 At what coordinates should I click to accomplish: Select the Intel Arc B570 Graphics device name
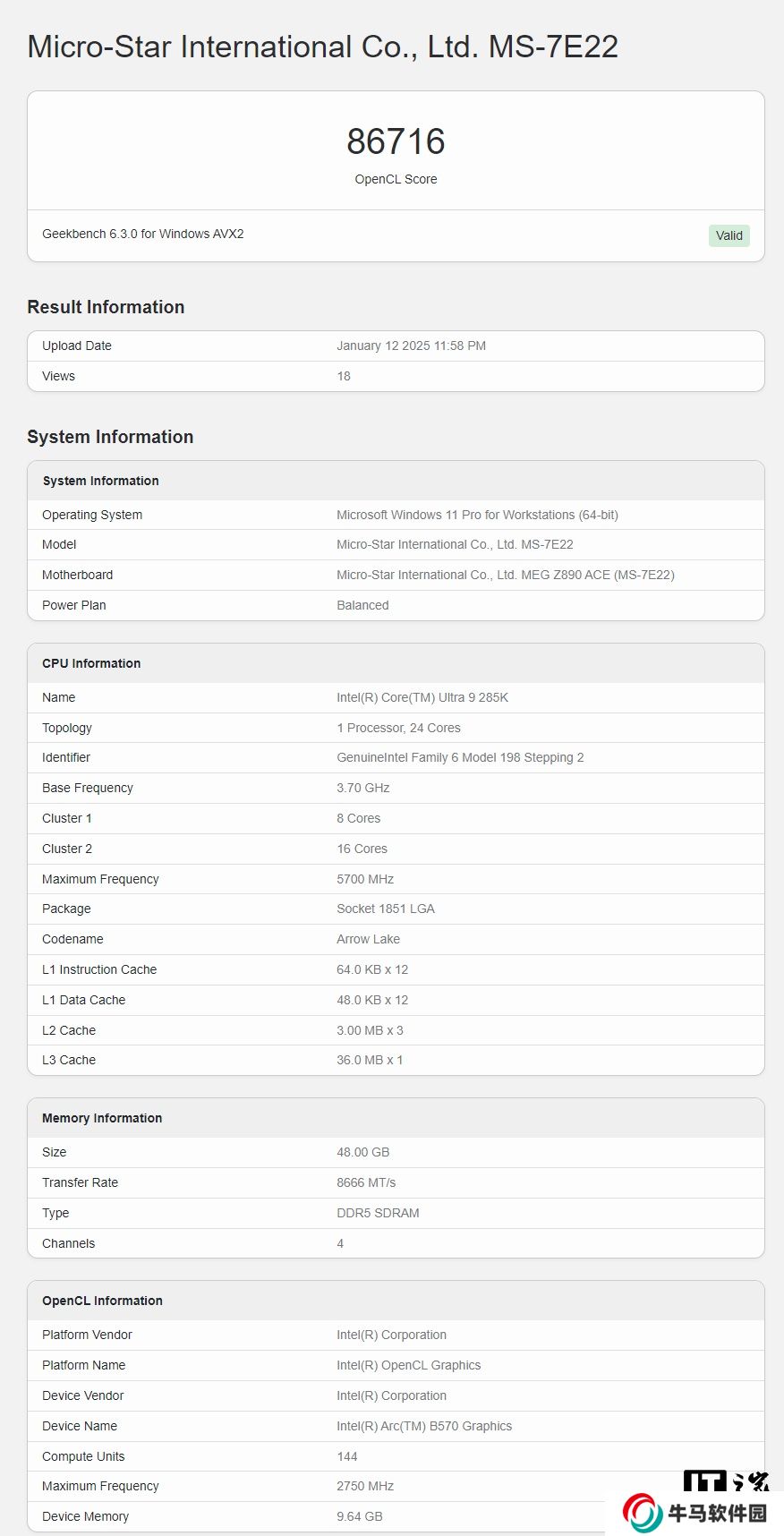424,1426
